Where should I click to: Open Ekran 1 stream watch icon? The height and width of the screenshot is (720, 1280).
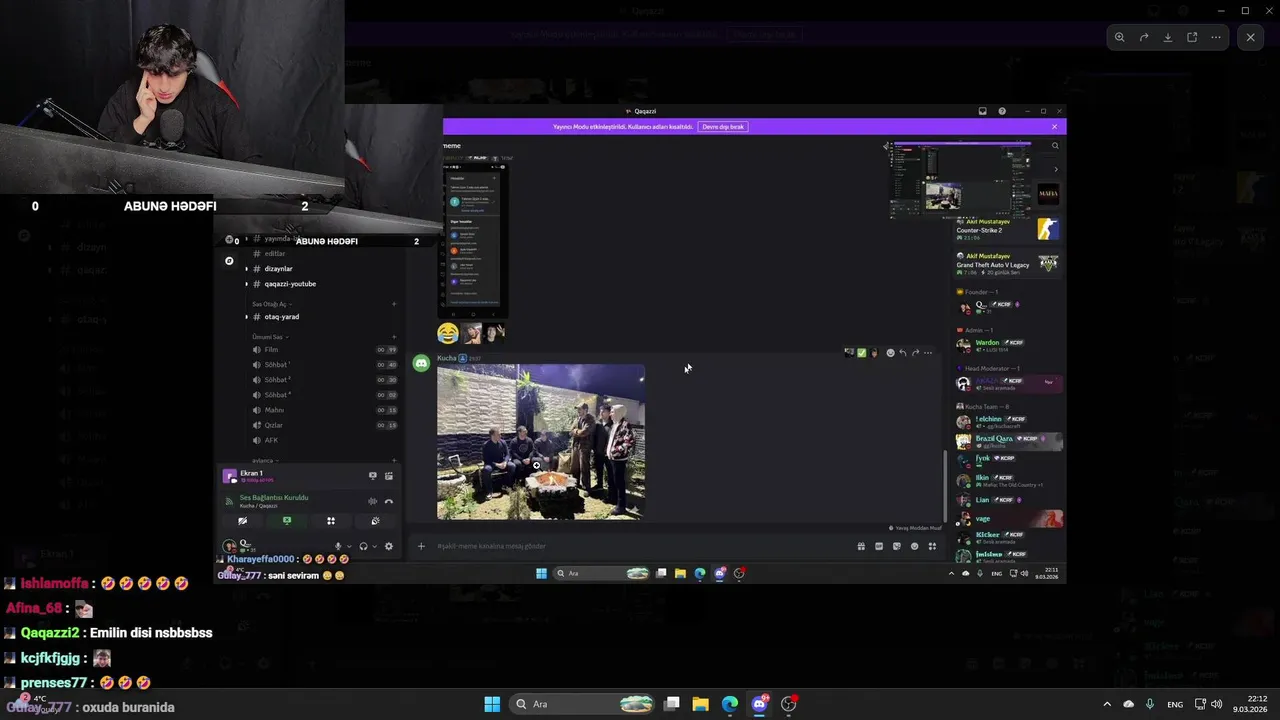click(x=373, y=476)
